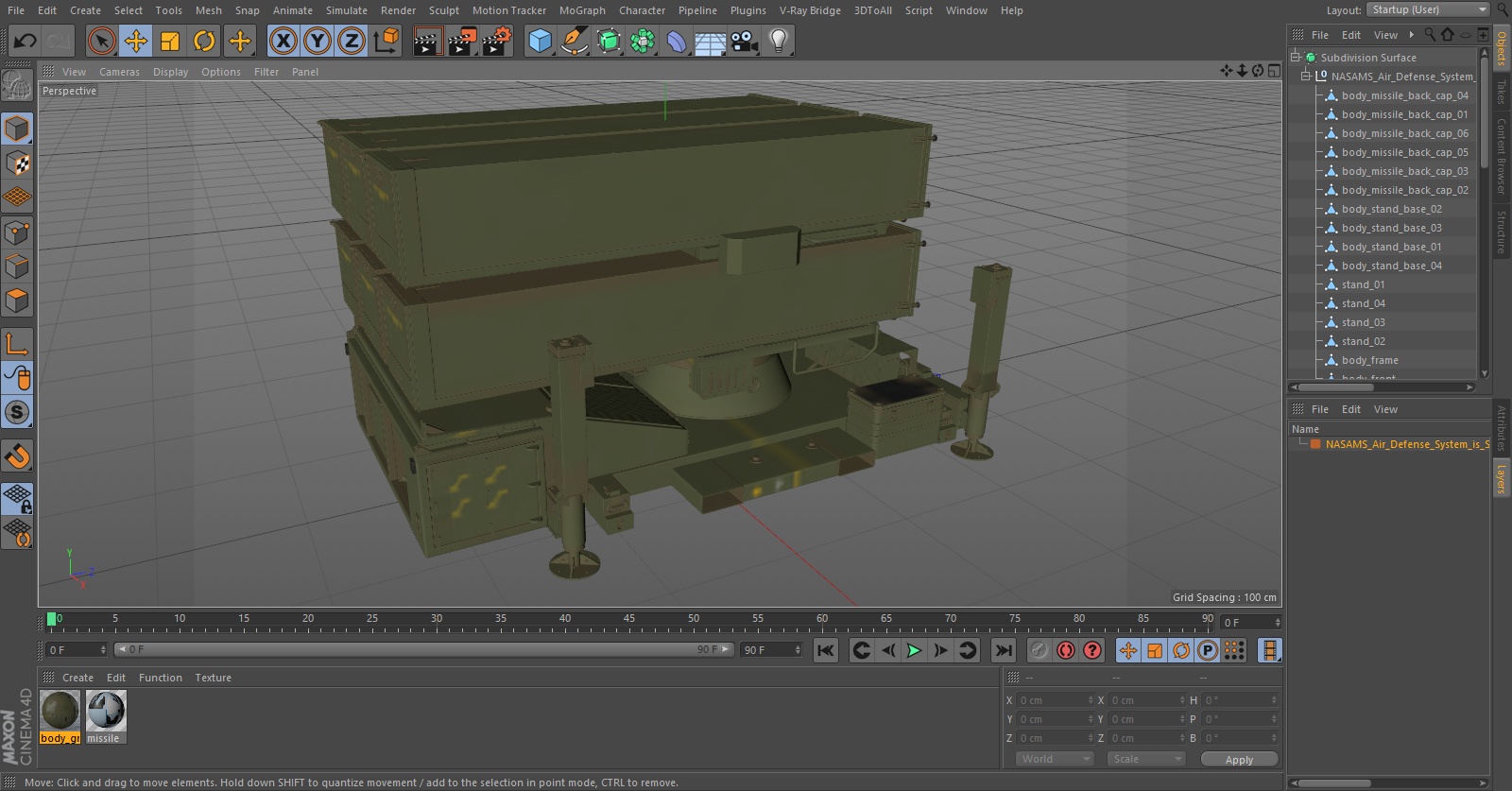1512x791 pixels.
Task: Click the X position input field
Action: [x=1053, y=700]
